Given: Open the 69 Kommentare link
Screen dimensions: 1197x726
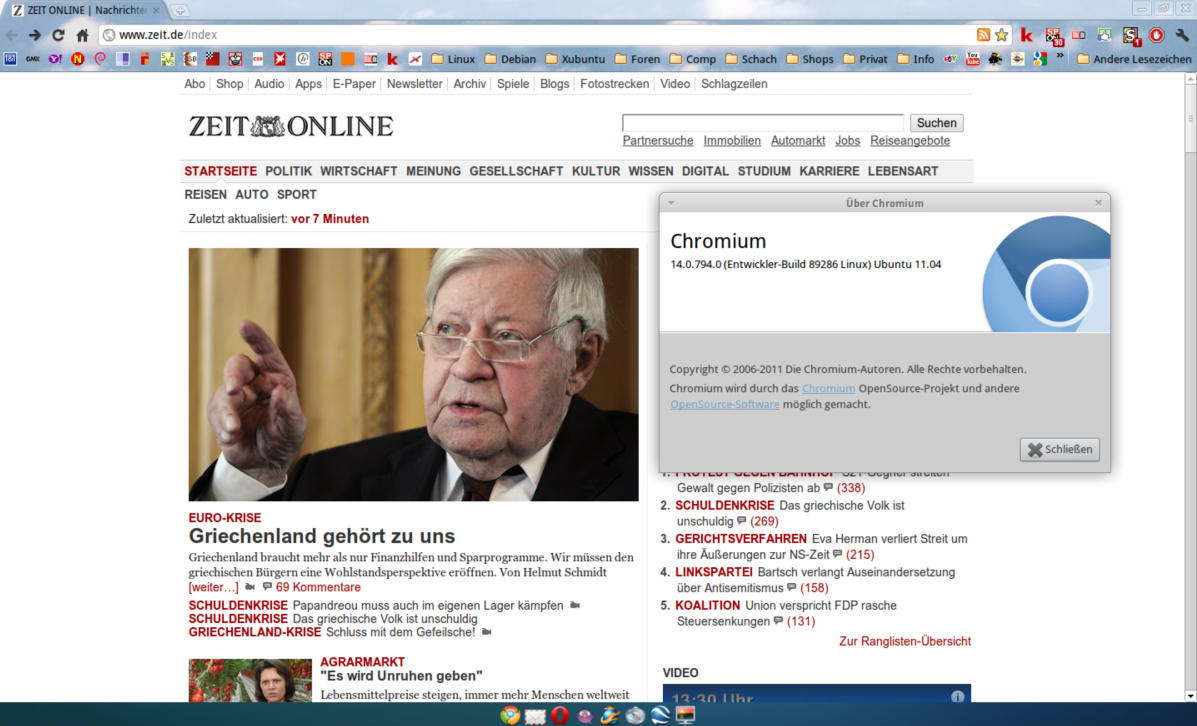Looking at the screenshot, I should click(318, 587).
